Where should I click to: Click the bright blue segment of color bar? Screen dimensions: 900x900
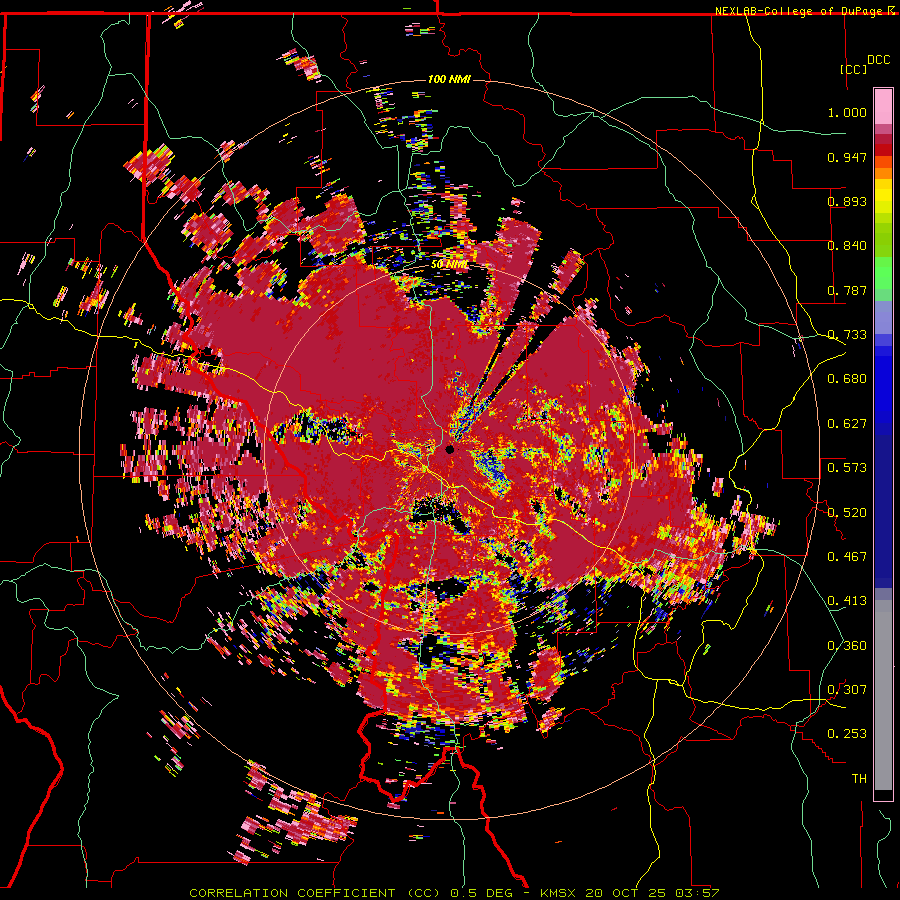tap(883, 385)
